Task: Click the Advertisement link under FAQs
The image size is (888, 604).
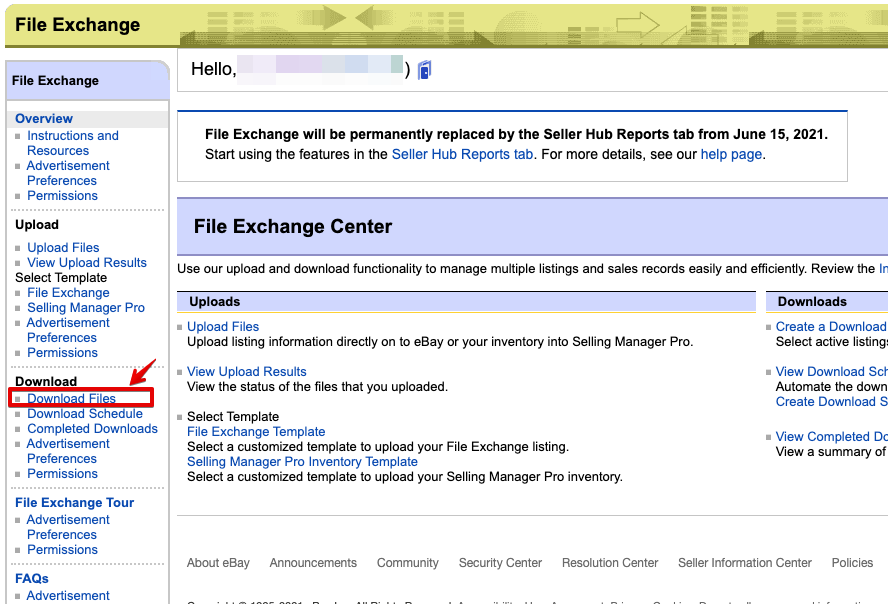Action: click(68, 596)
